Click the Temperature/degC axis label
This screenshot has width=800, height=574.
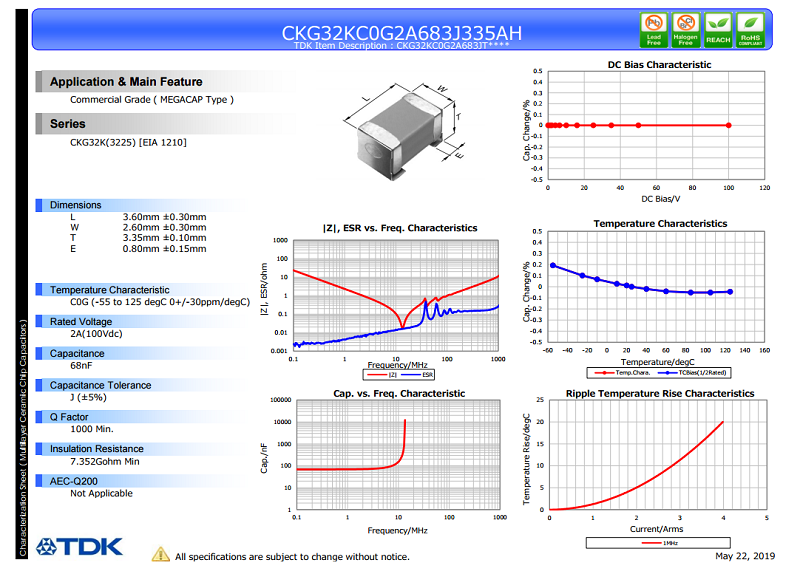pyautogui.click(x=658, y=362)
